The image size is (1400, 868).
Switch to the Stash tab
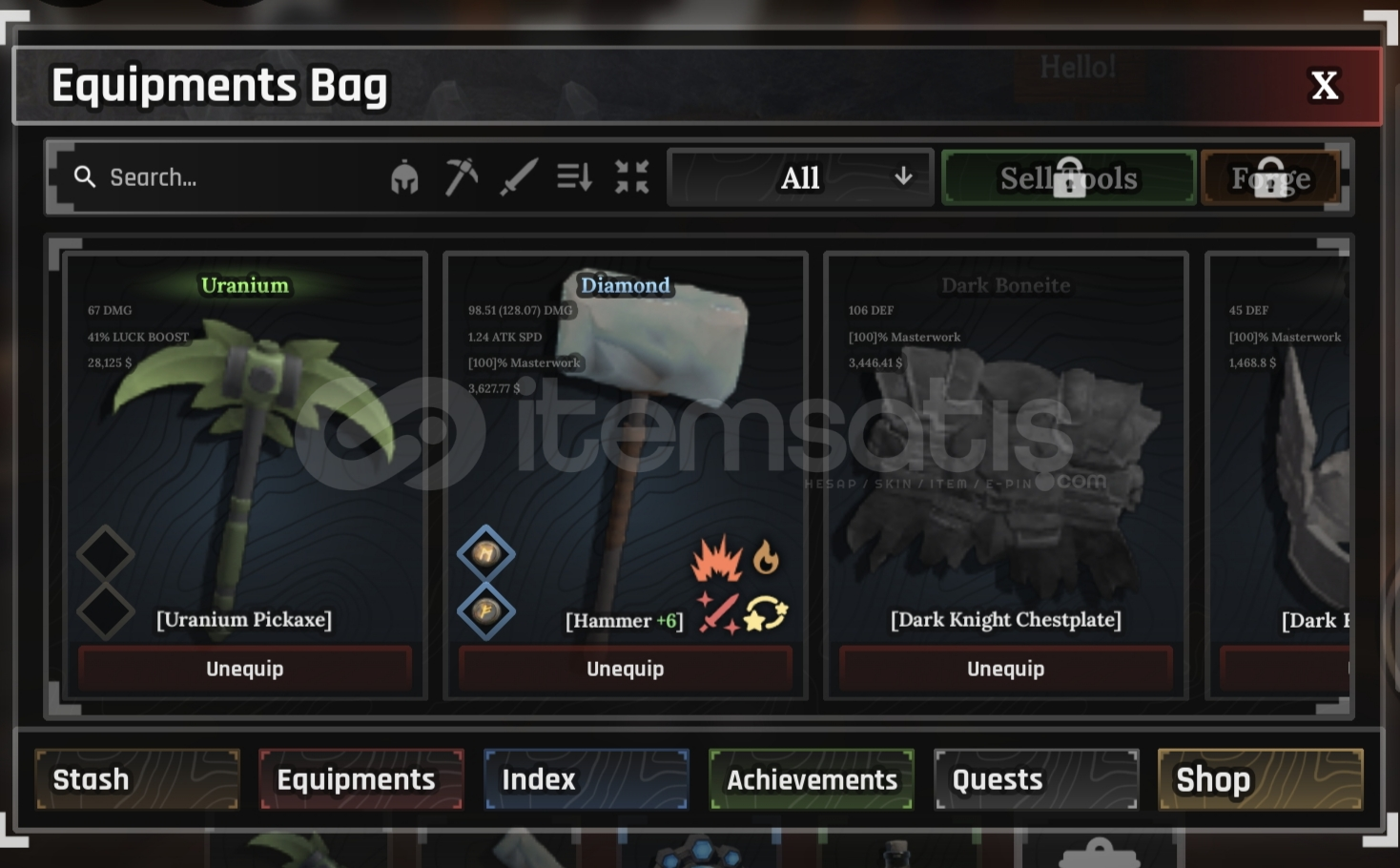[137, 779]
